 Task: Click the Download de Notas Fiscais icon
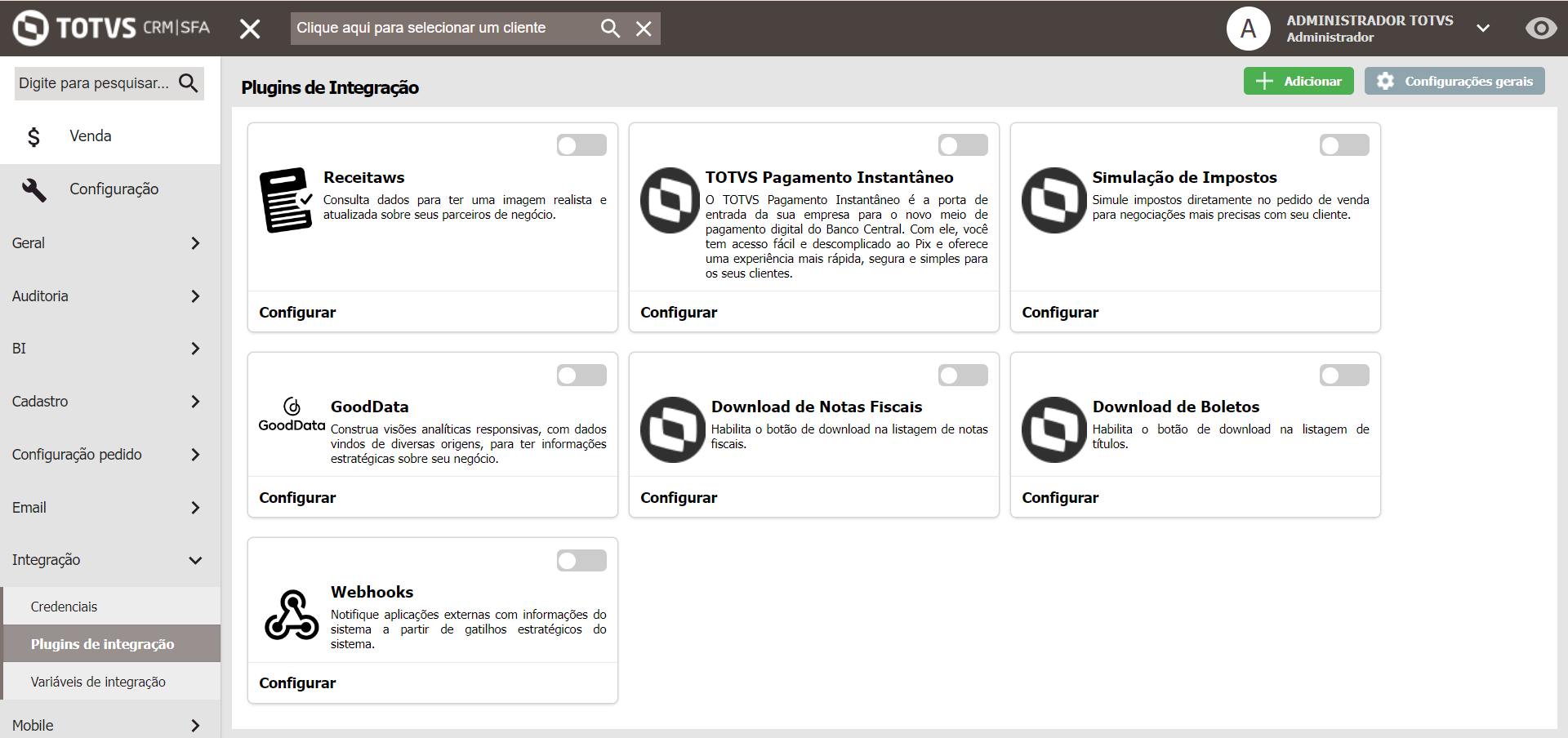pyautogui.click(x=673, y=429)
